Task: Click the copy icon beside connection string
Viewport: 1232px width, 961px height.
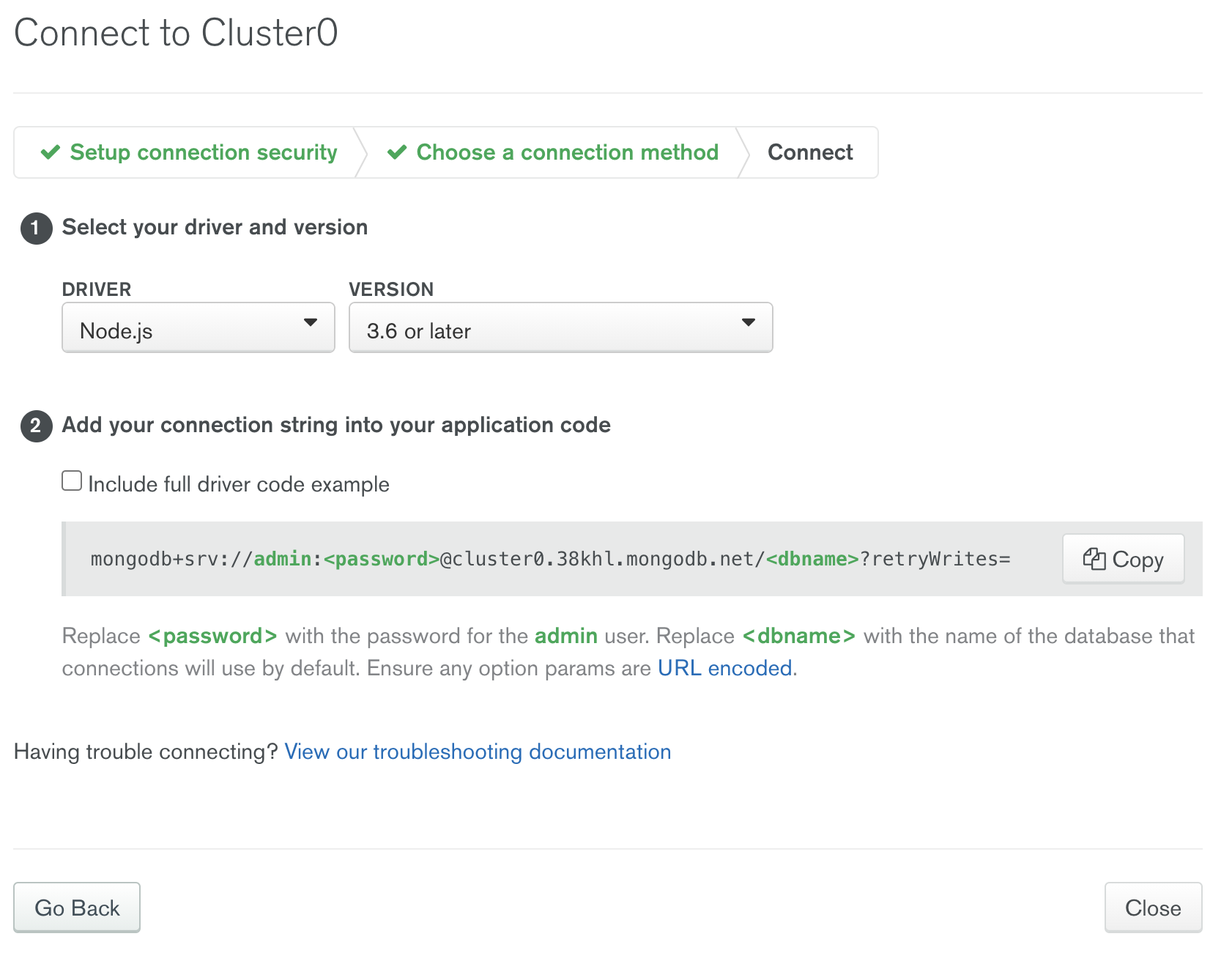Action: 1094,559
